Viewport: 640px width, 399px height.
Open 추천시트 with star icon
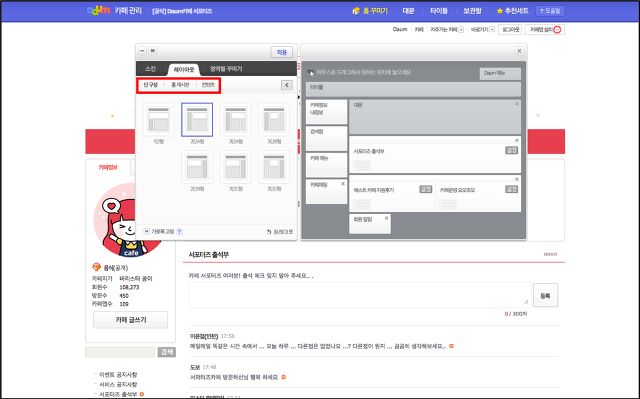coord(513,11)
